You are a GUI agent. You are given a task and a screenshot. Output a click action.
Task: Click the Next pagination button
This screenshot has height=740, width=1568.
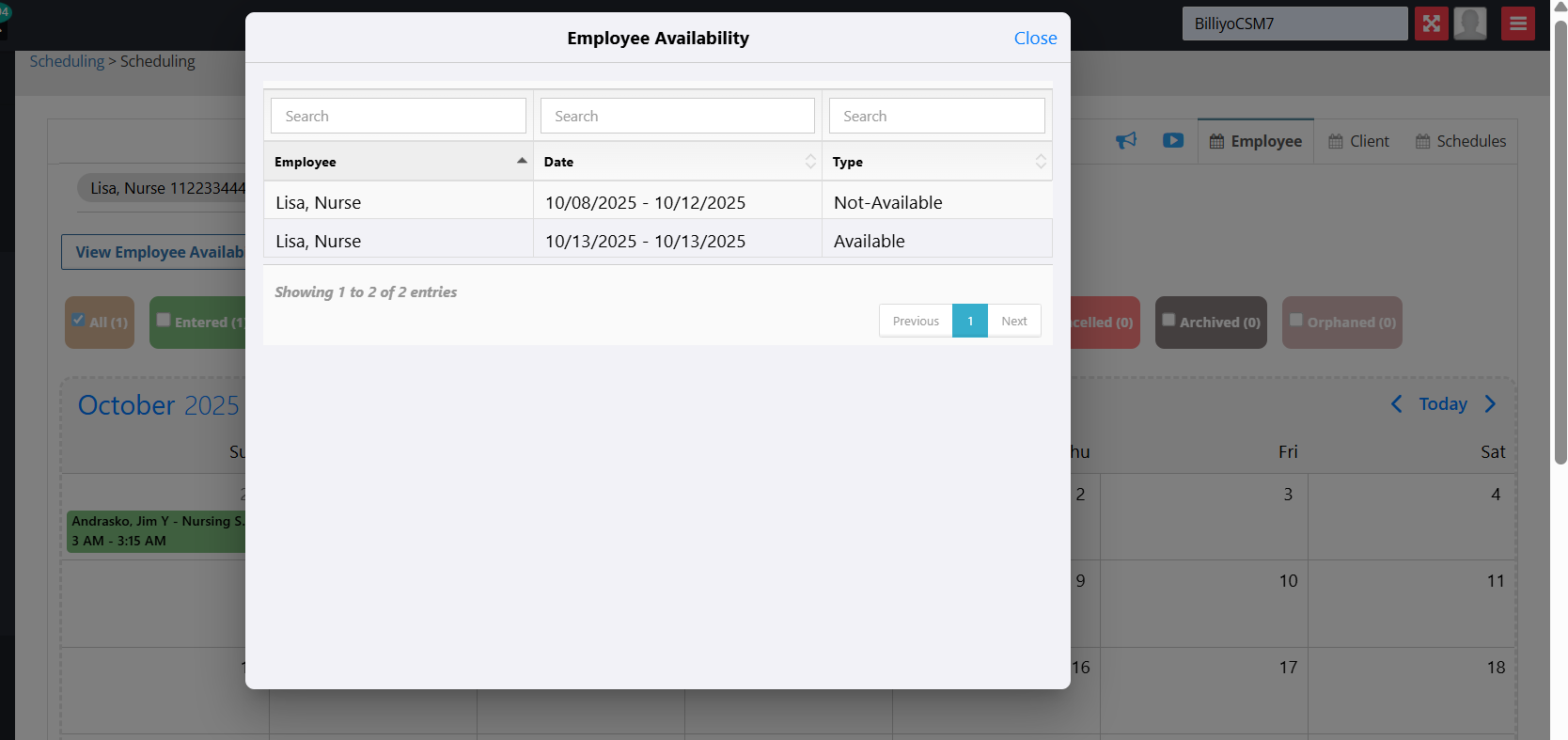pos(1013,321)
